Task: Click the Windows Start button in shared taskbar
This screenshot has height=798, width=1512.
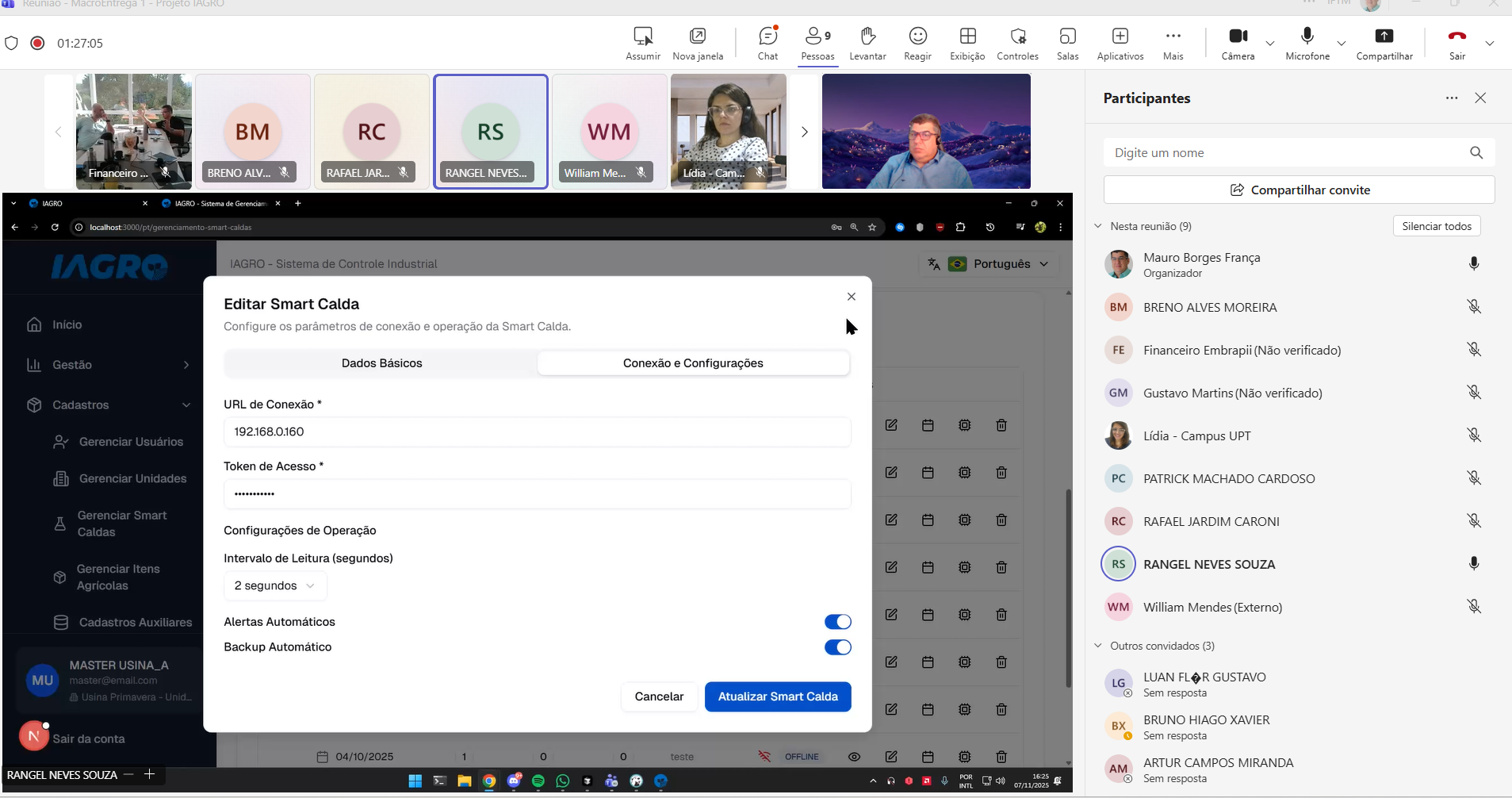Action: click(x=415, y=781)
